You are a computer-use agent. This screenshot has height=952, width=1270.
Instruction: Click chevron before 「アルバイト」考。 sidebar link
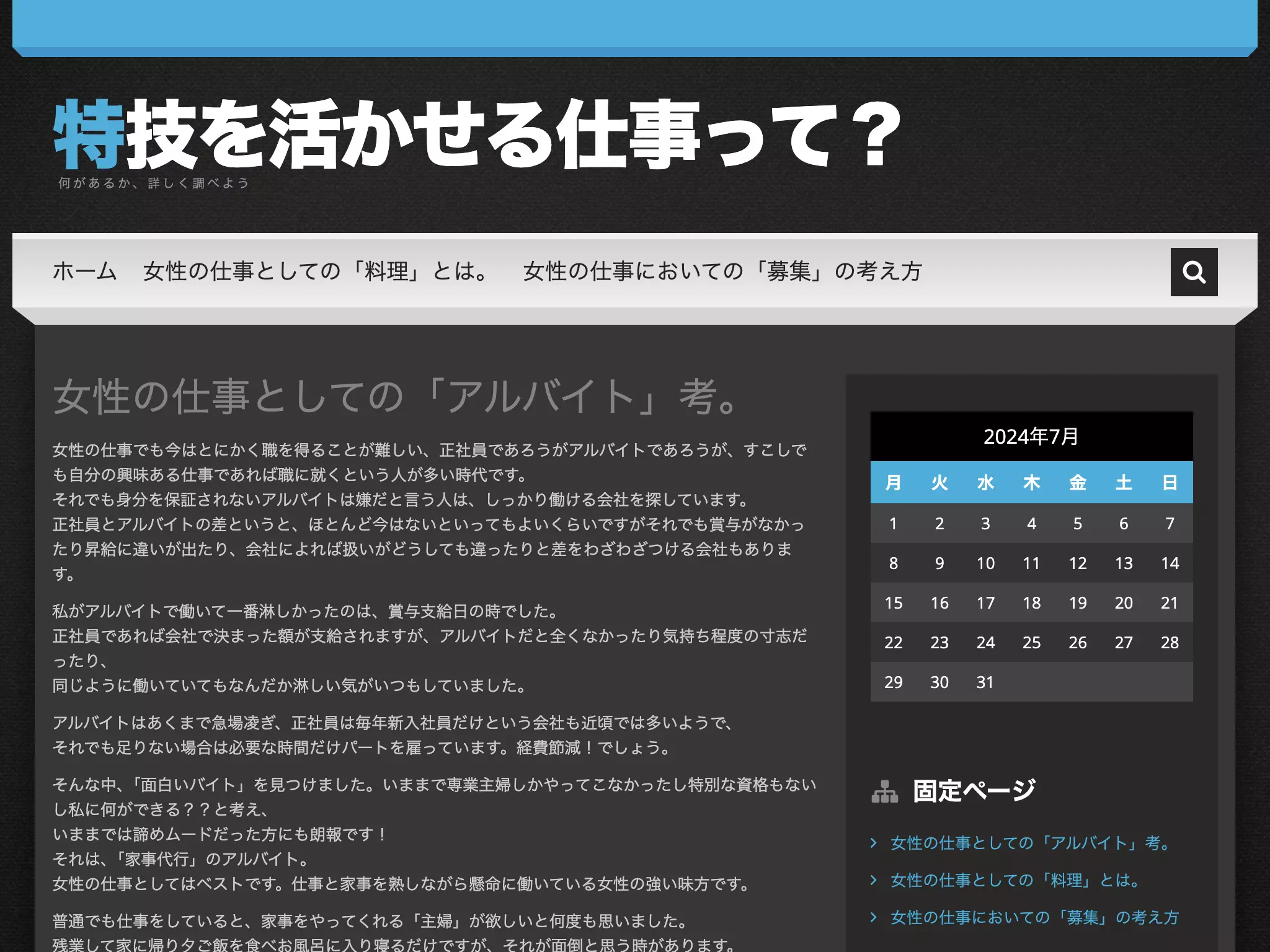tap(874, 843)
